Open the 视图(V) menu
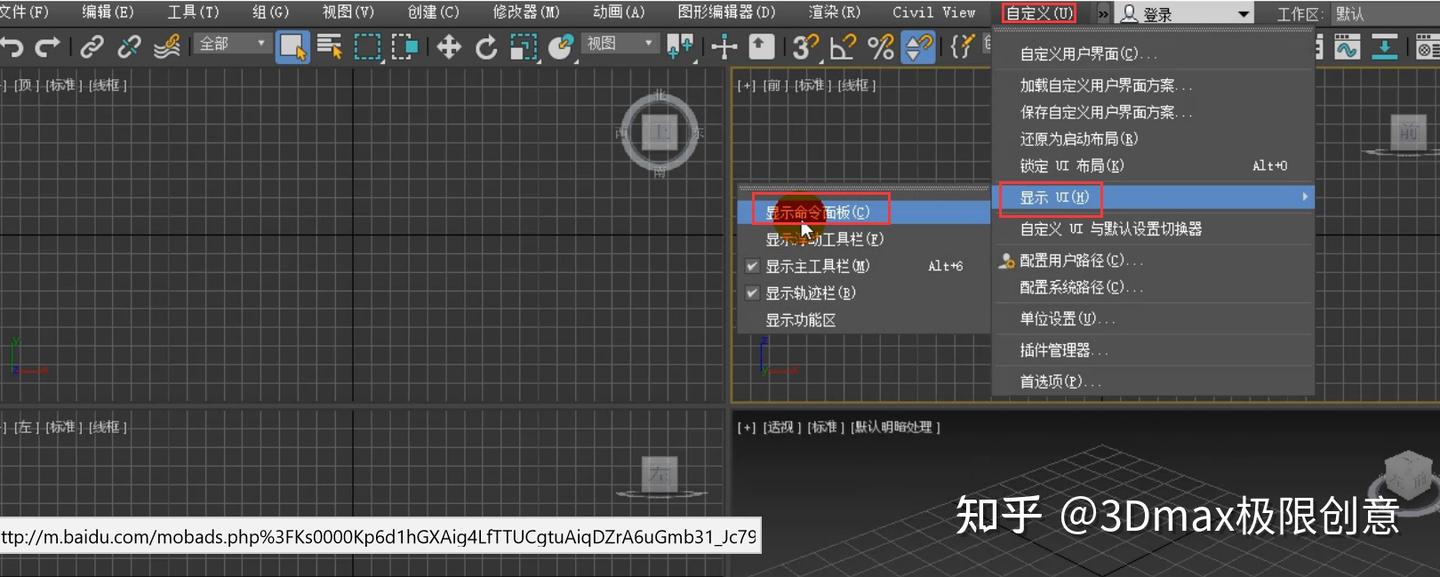The width and height of the screenshot is (1440, 577). [x=348, y=13]
